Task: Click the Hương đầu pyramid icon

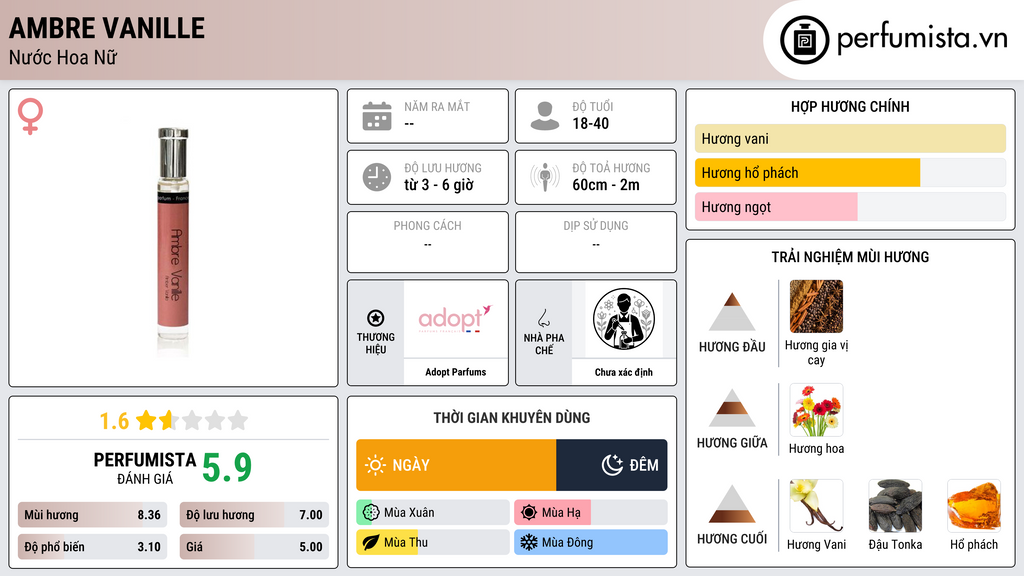Action: pyautogui.click(x=732, y=312)
